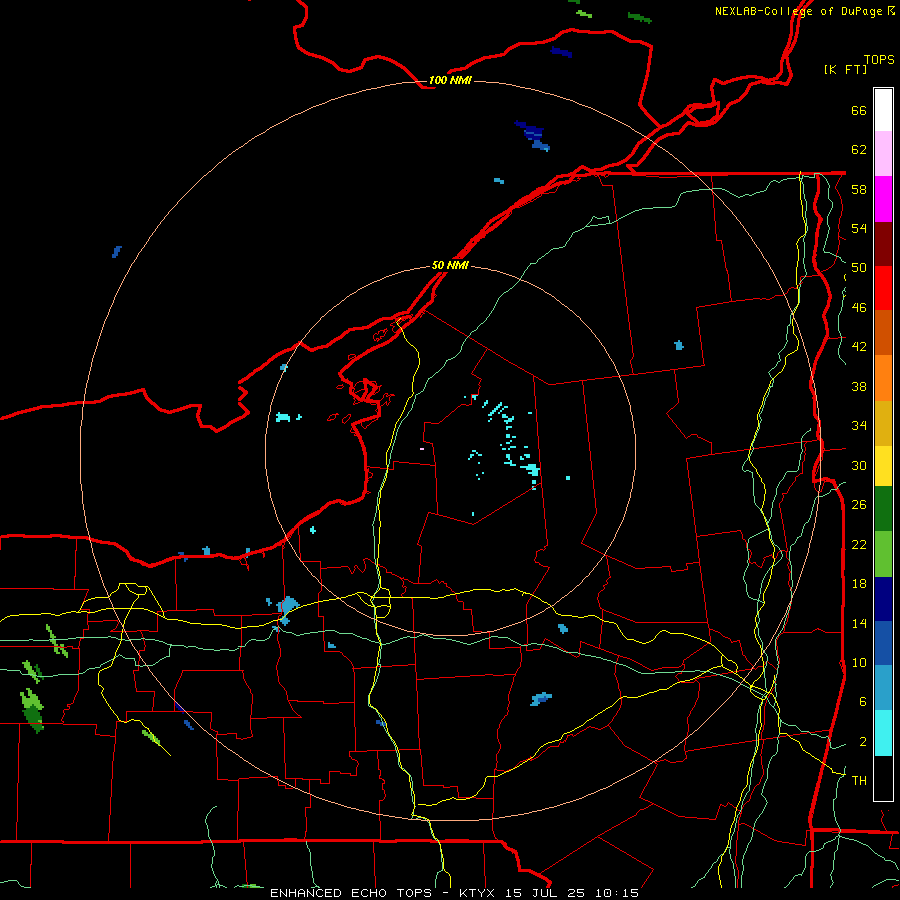Click the '[K FT]' units label
This screenshot has height=900, width=900.
845,69
